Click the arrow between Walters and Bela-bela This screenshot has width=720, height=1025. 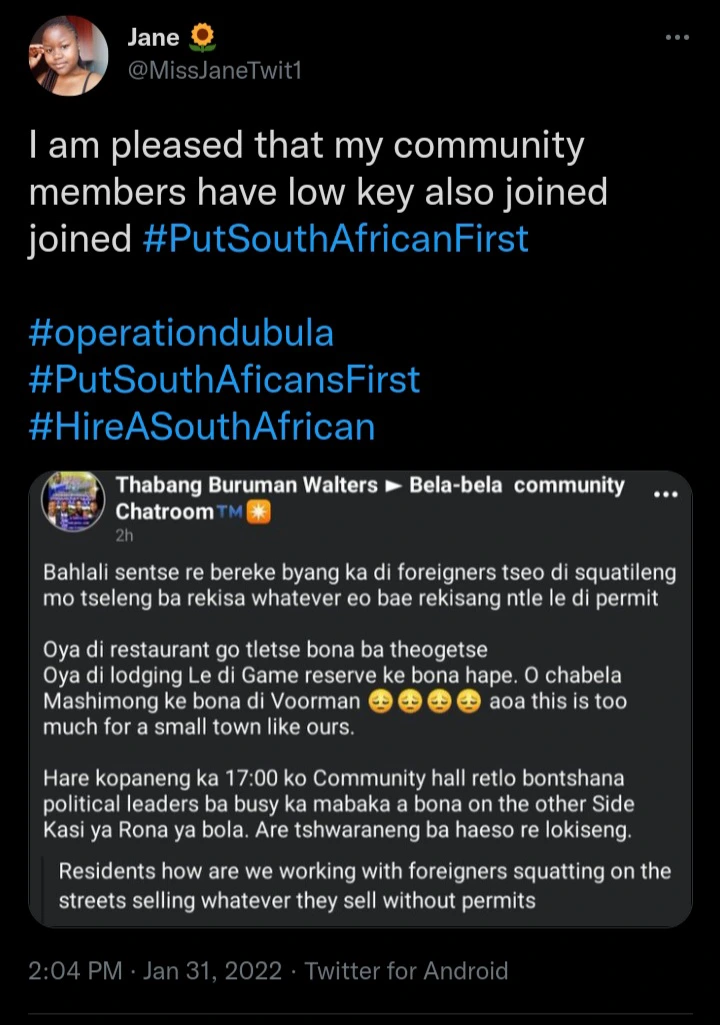393,486
